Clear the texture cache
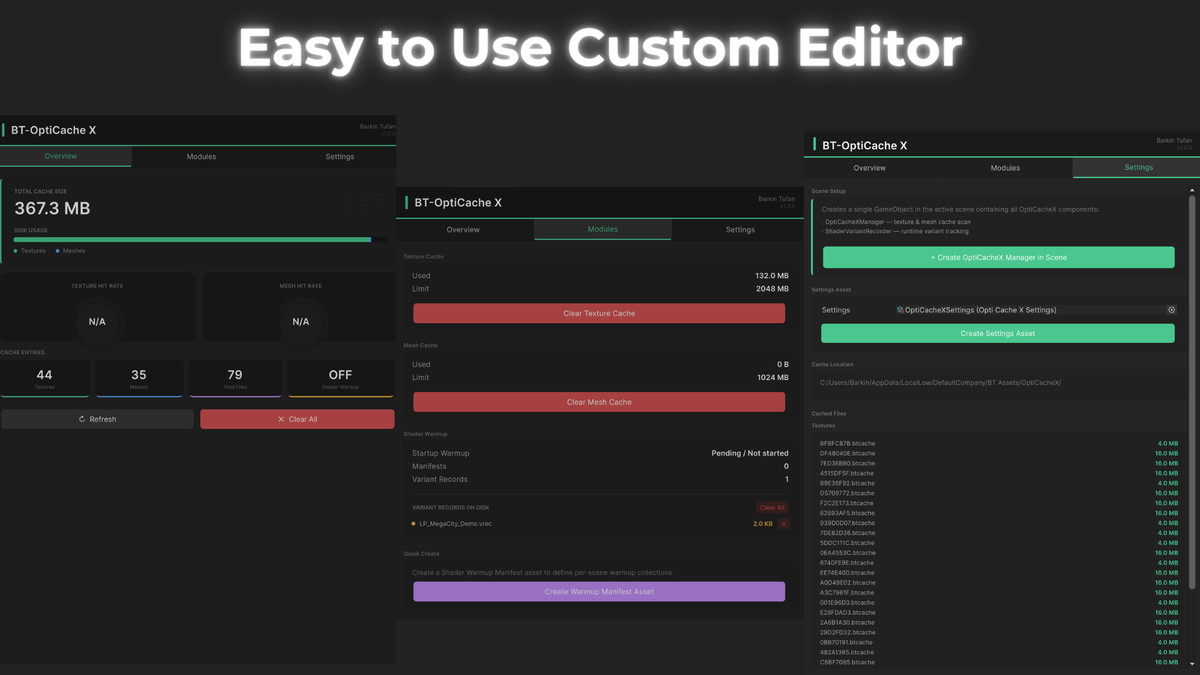Viewport: 1200px width, 675px height. 599,313
